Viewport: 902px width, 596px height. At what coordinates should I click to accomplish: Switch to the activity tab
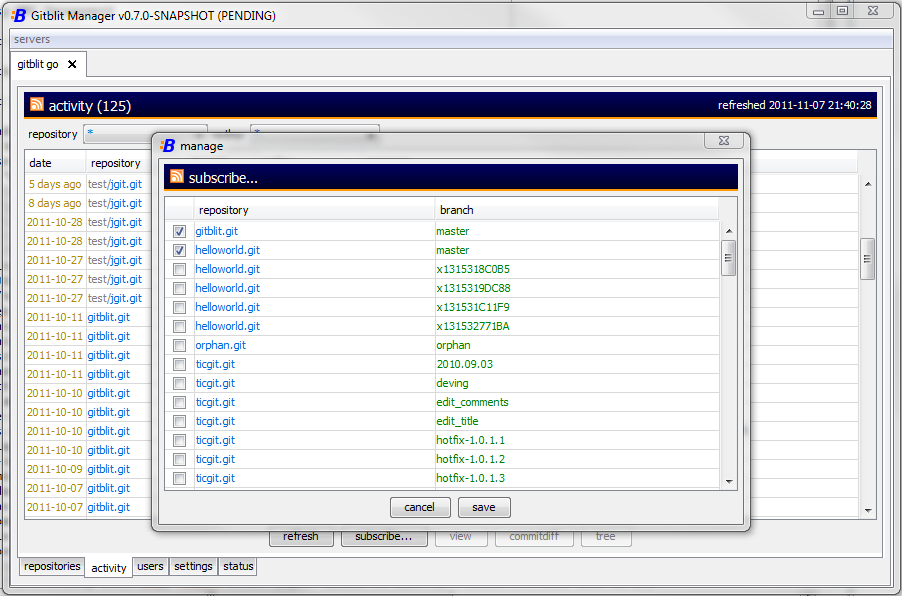(108, 568)
